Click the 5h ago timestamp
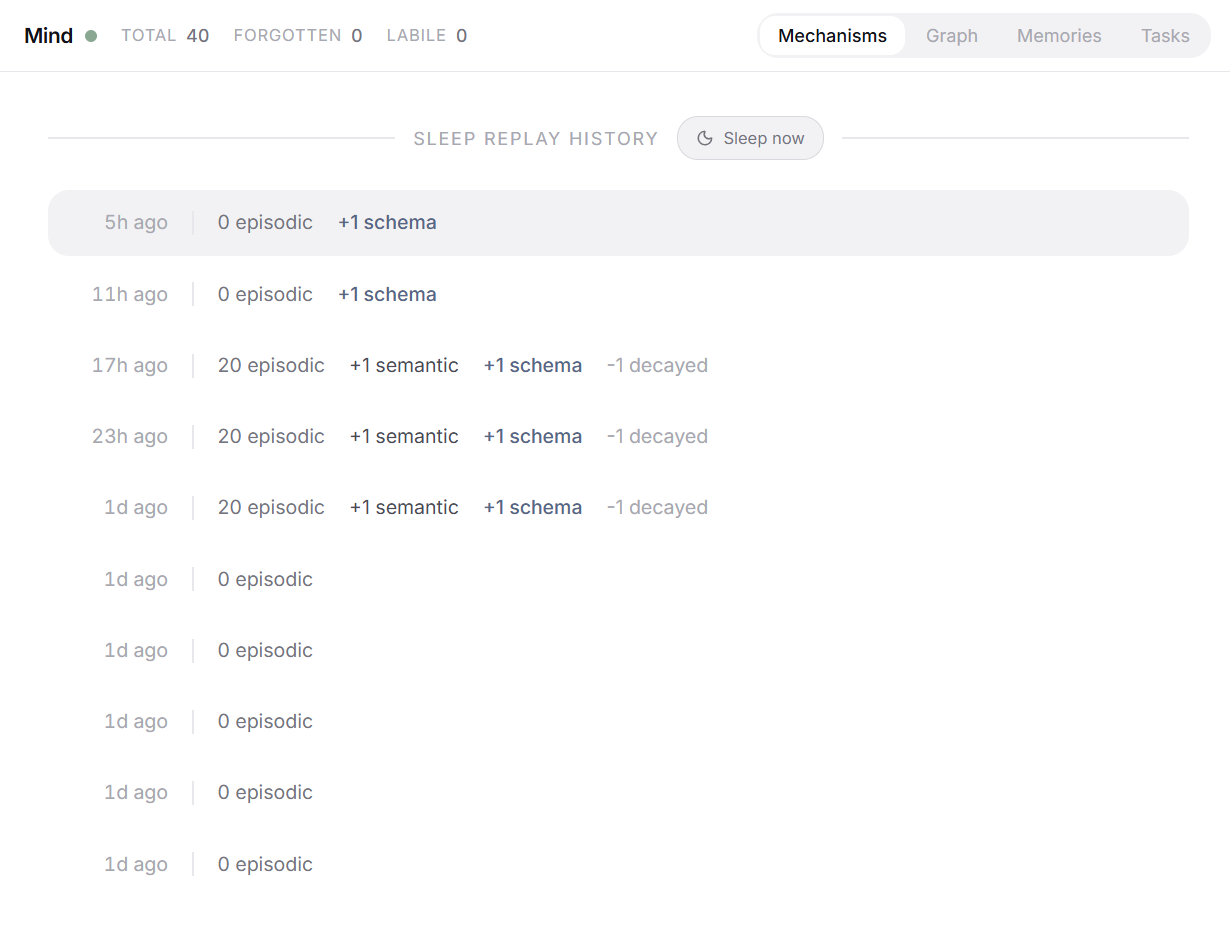The width and height of the screenshot is (1230, 945). (136, 223)
